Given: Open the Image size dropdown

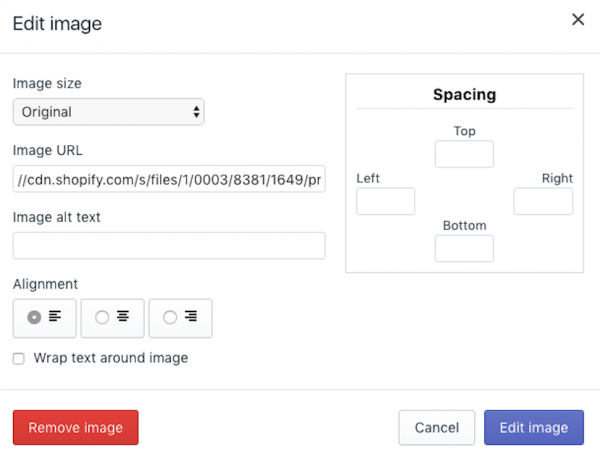Looking at the screenshot, I should click(108, 112).
